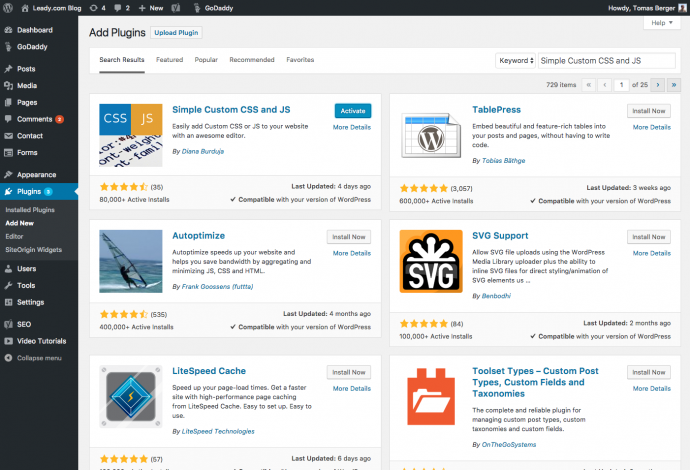The height and width of the screenshot is (470, 690).
Task: Open Media library from sidebar
Action: pos(27,85)
